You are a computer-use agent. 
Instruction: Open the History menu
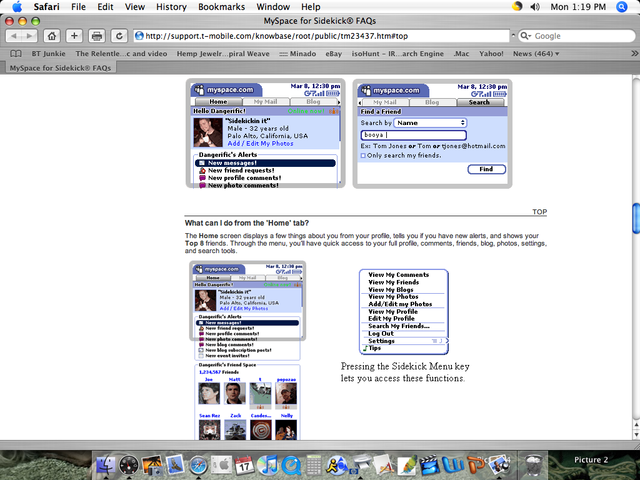click(x=171, y=6)
